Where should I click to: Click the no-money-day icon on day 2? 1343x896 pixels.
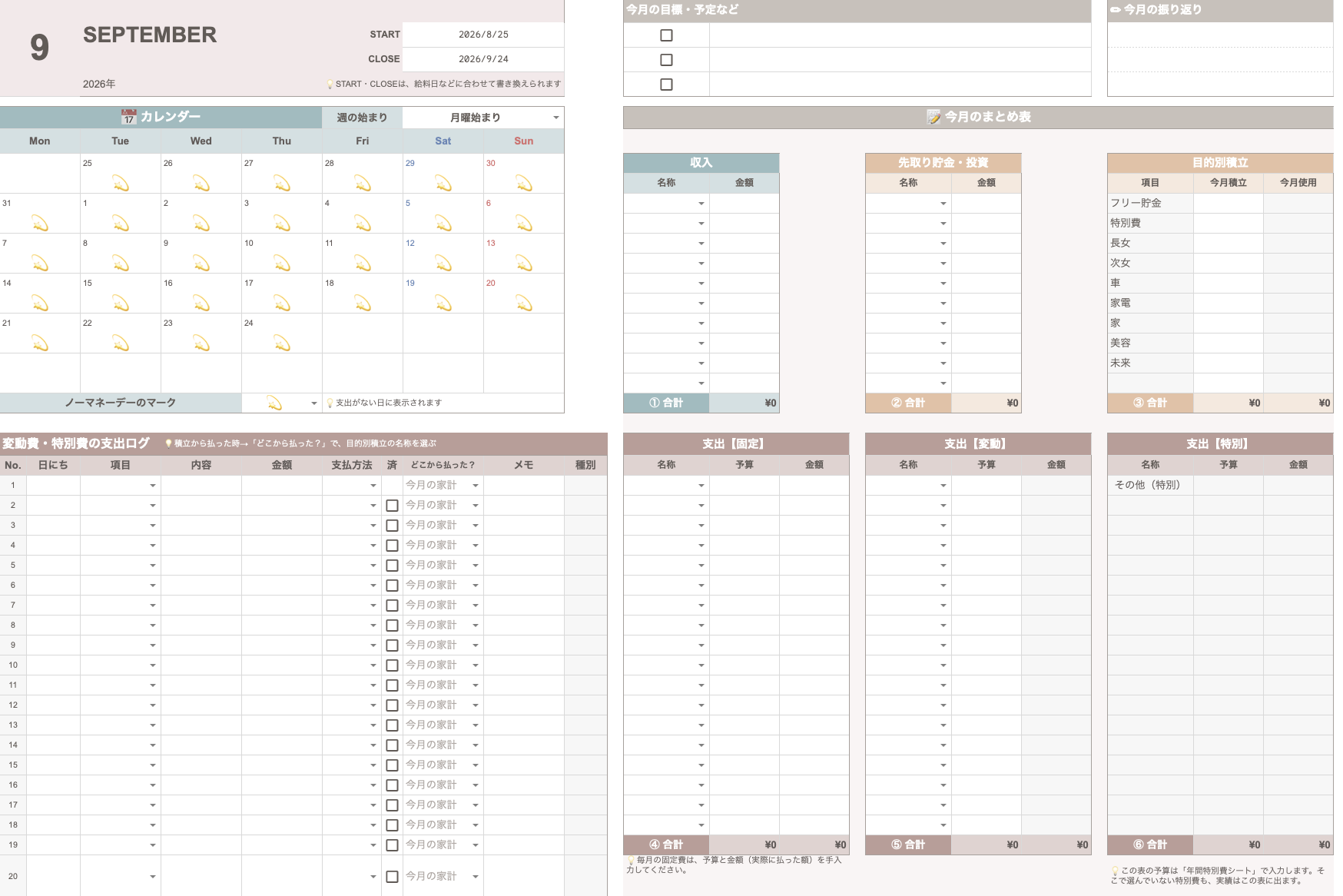click(x=201, y=224)
